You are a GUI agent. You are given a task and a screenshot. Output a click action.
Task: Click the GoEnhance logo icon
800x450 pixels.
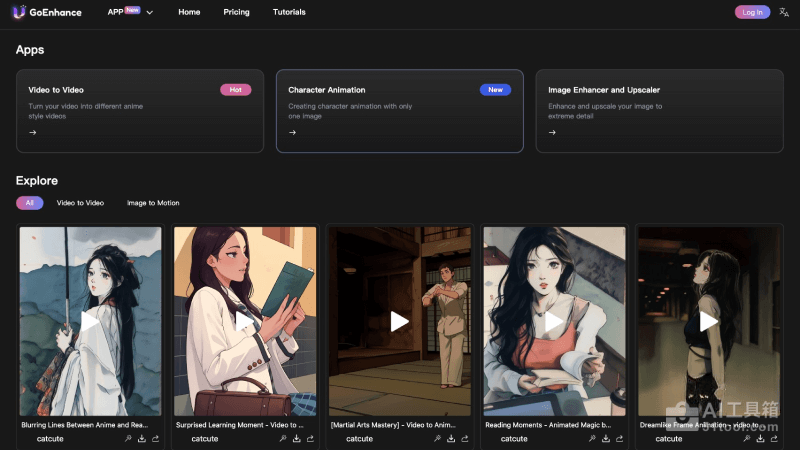pyautogui.click(x=18, y=12)
